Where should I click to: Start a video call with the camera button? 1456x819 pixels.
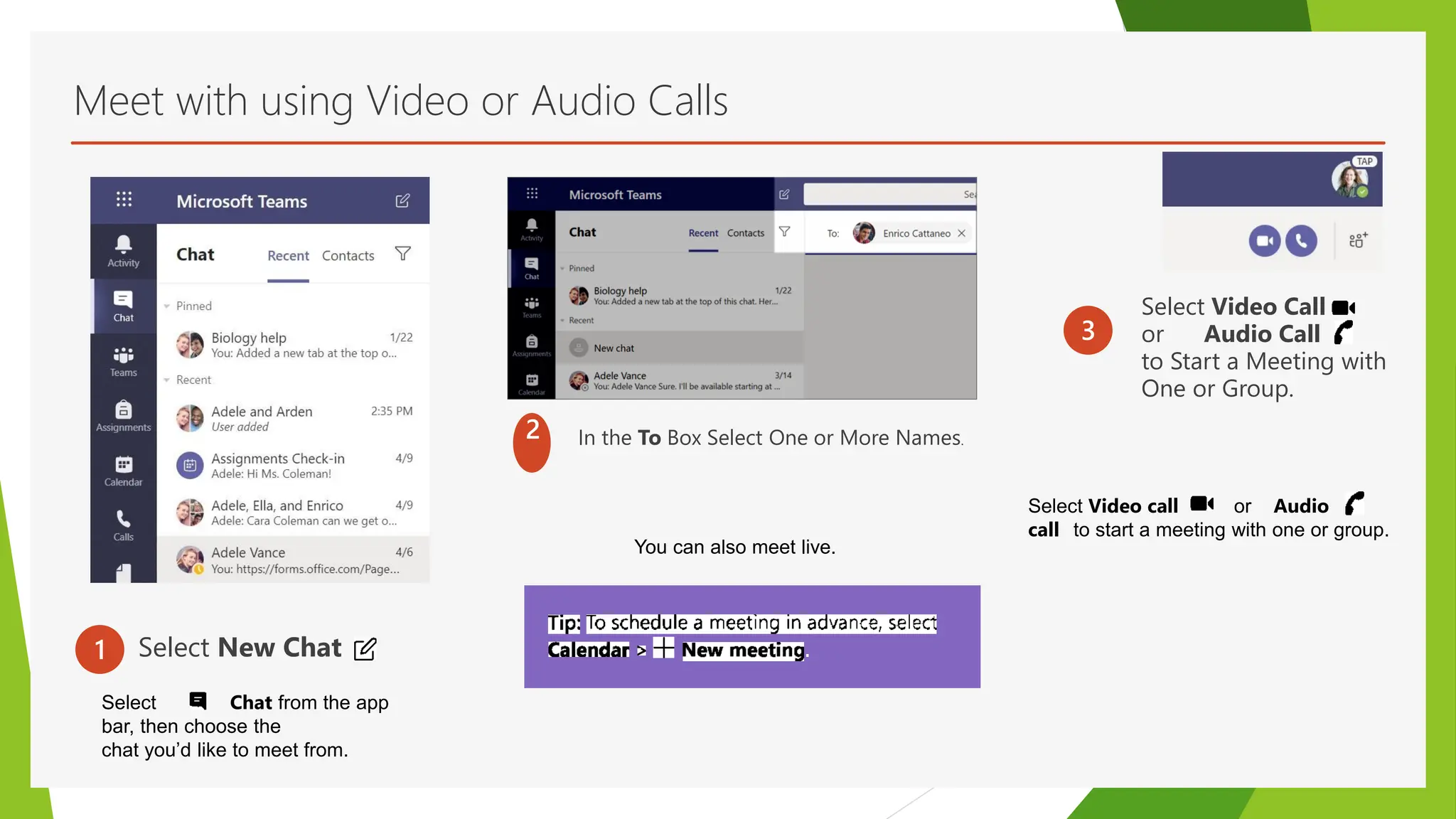click(x=1265, y=241)
